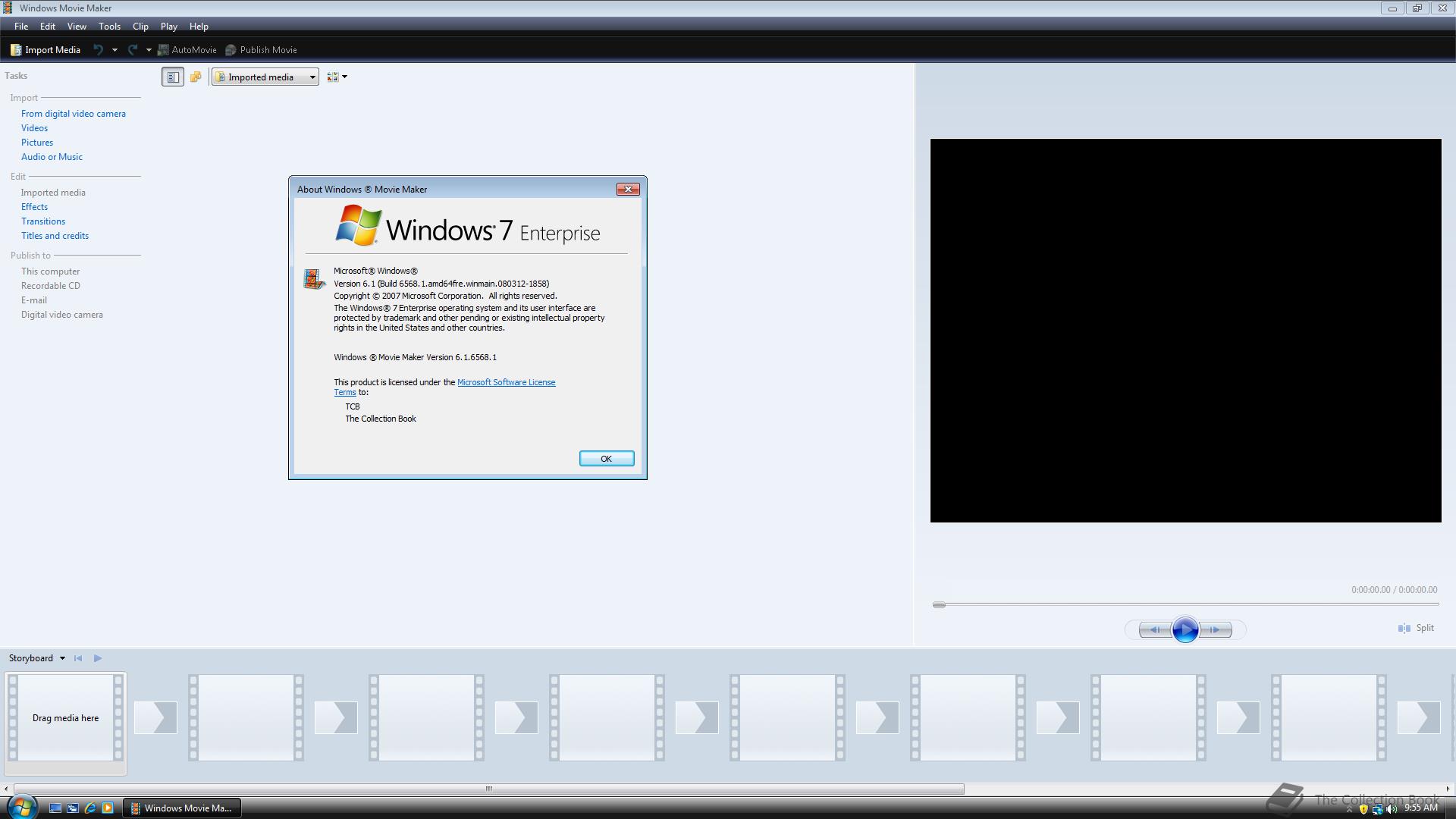Click the storyboard horizontal scrollbar
The height and width of the screenshot is (819, 1456).
[x=489, y=789]
